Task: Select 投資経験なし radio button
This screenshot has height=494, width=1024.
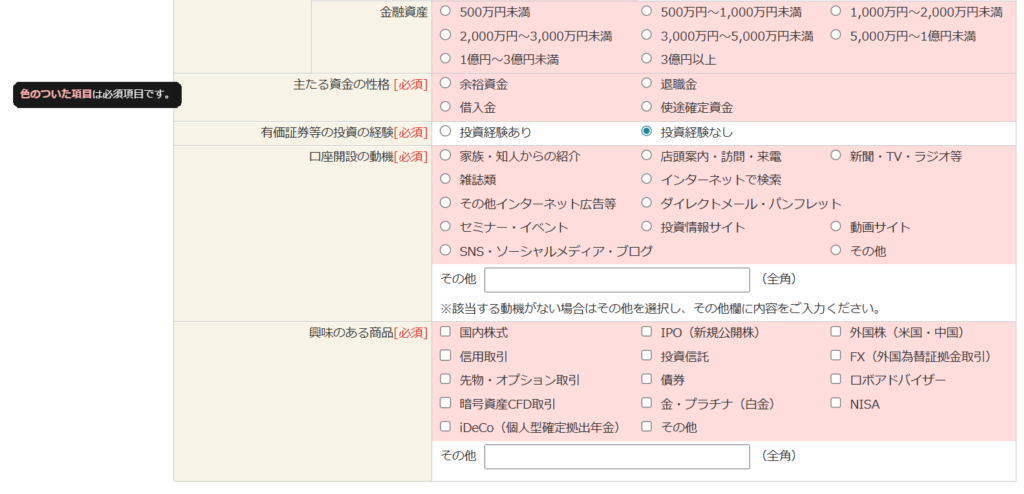Action: point(646,132)
